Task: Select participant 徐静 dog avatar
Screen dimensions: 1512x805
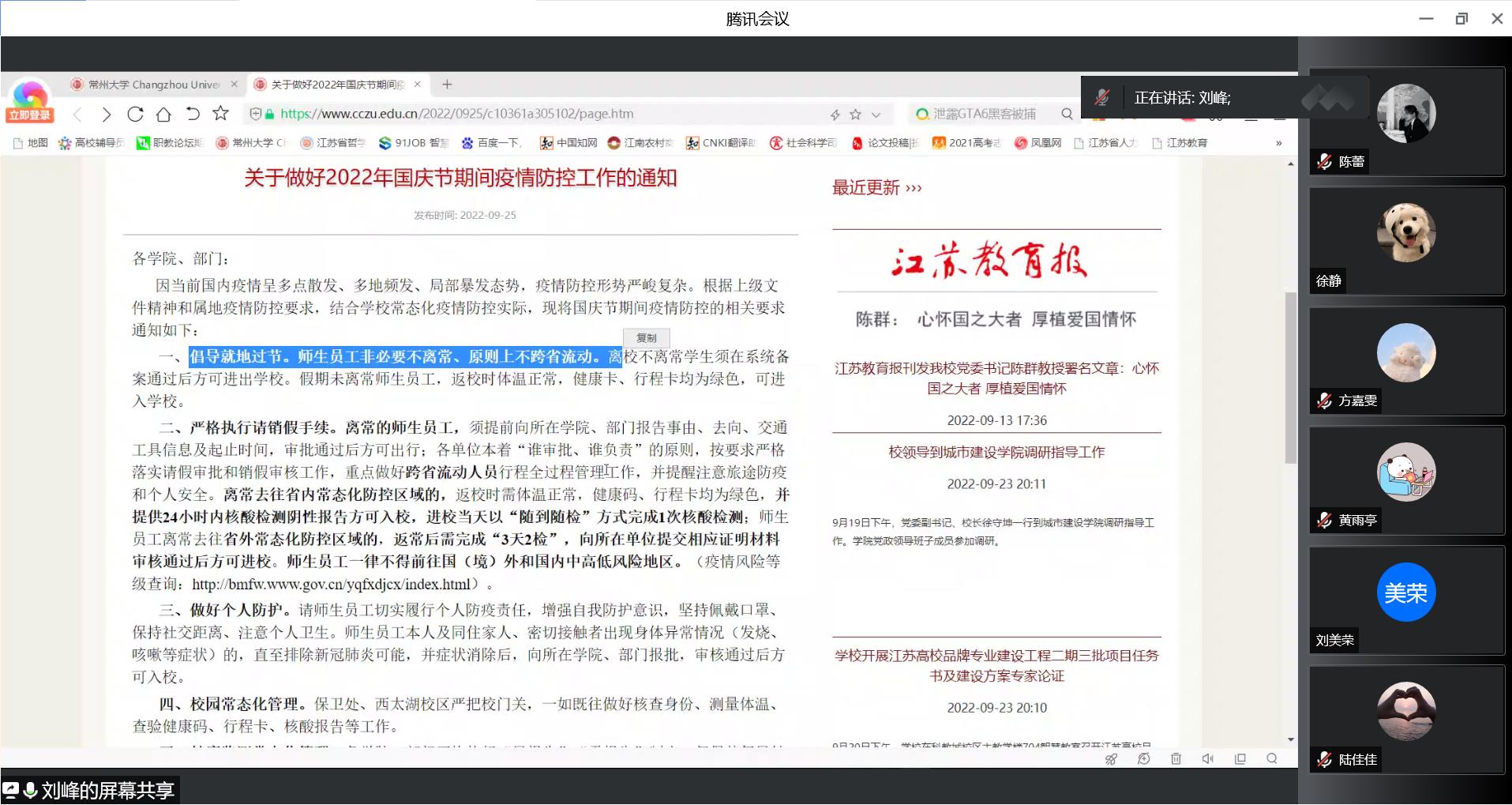Action: click(x=1406, y=232)
